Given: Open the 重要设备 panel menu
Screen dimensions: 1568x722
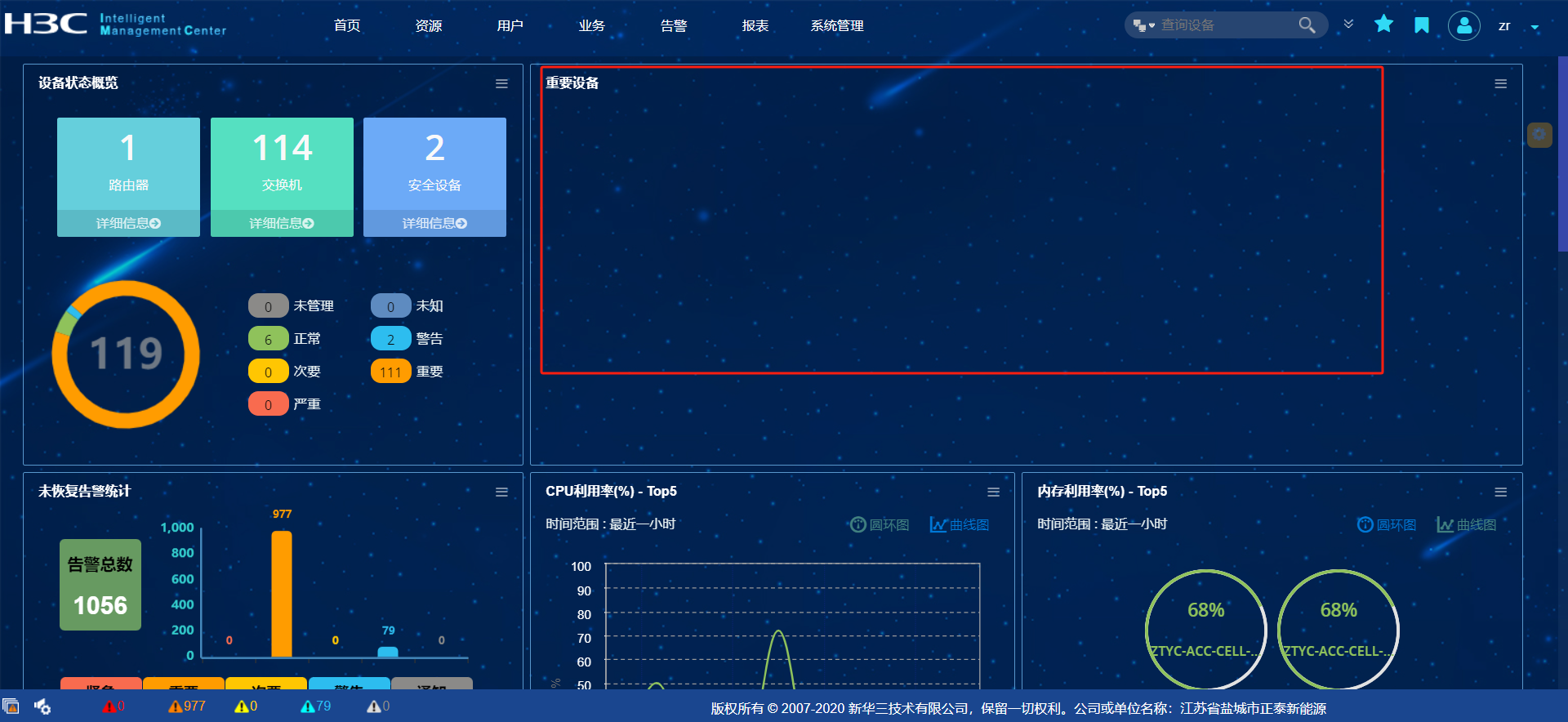Looking at the screenshot, I should pos(1500,83).
